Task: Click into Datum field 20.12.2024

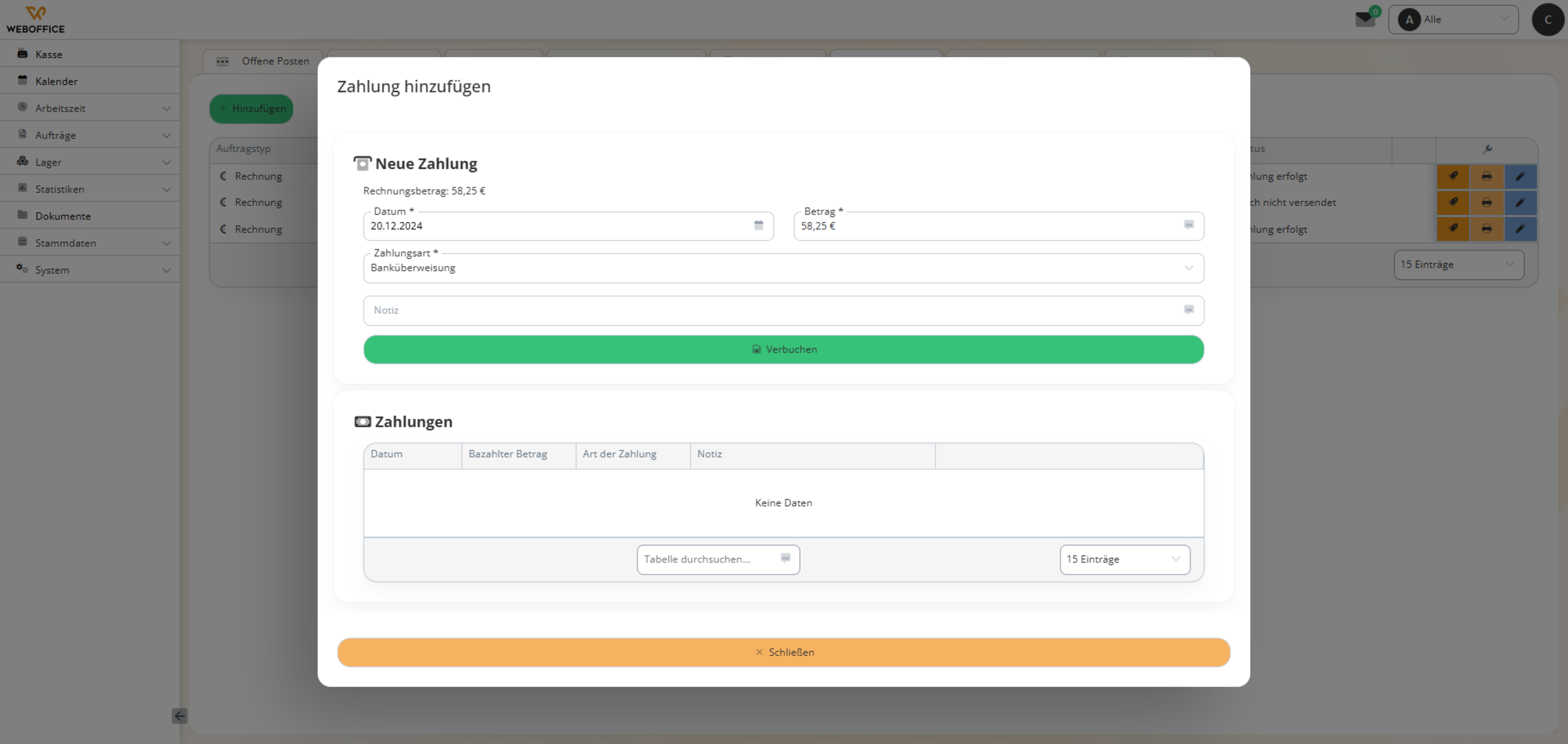Action: click(x=569, y=226)
